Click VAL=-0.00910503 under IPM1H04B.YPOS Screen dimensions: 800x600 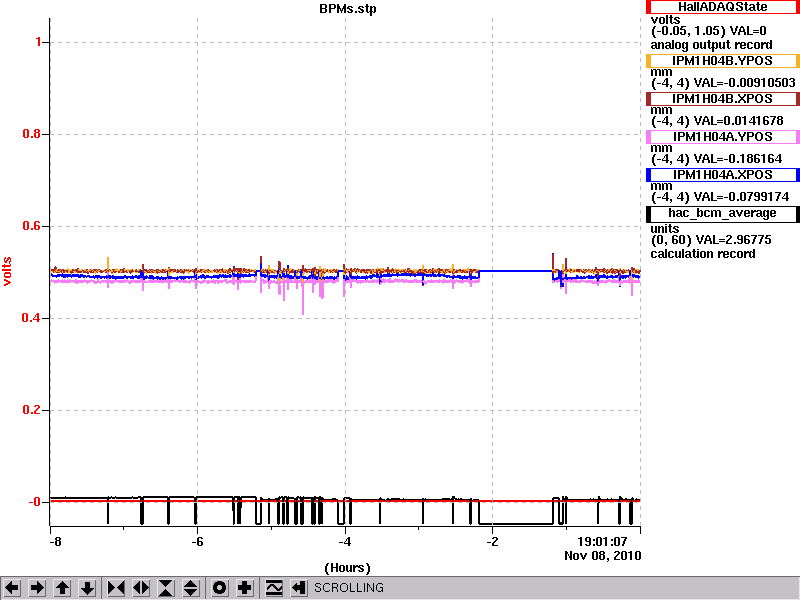[x=744, y=83]
